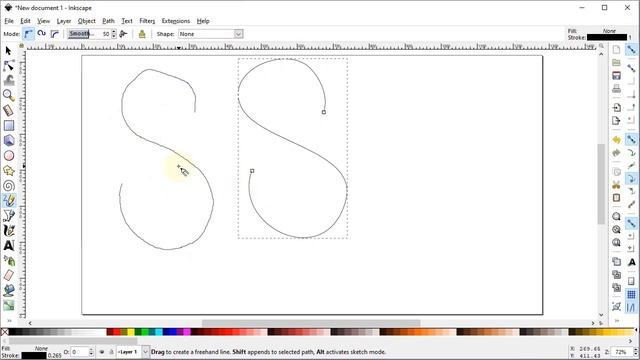Screen dimensions: 640x360
Task: Open the Object menu
Action: 86,21
